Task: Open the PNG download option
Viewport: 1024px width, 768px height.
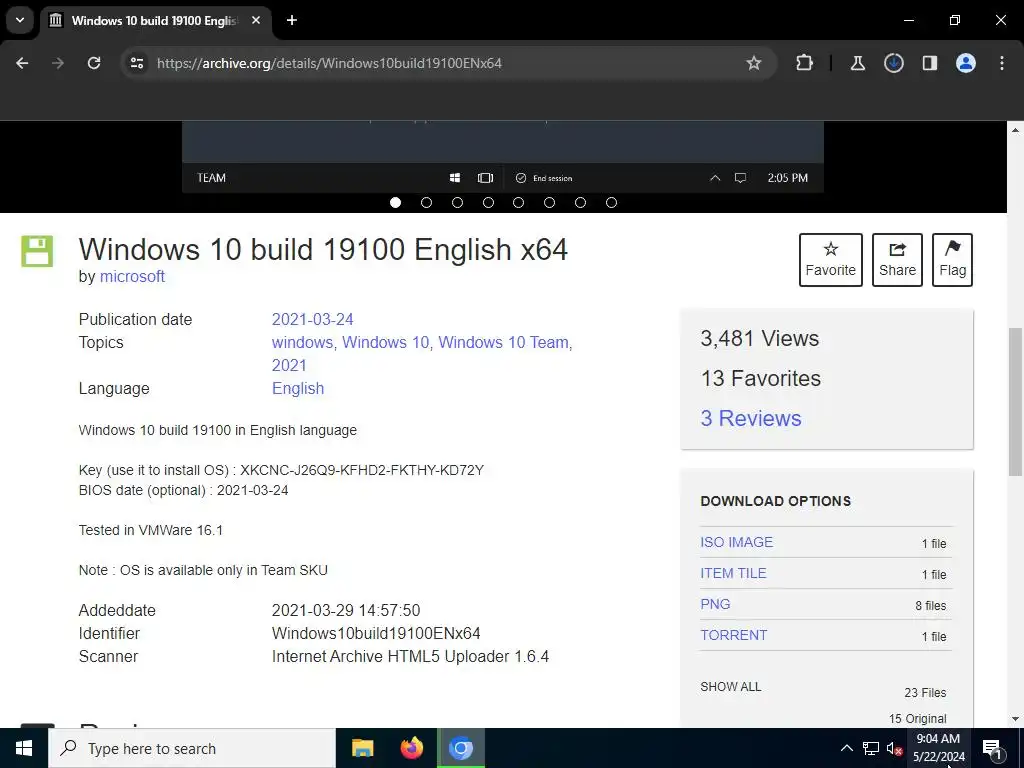Action: point(715,604)
